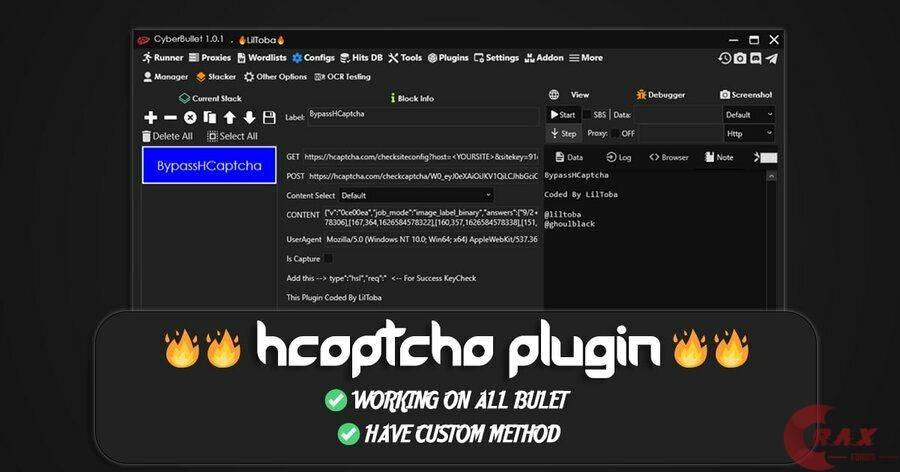Toggle the Is Capture checkbox
The width and height of the screenshot is (900, 472).
coord(328,258)
